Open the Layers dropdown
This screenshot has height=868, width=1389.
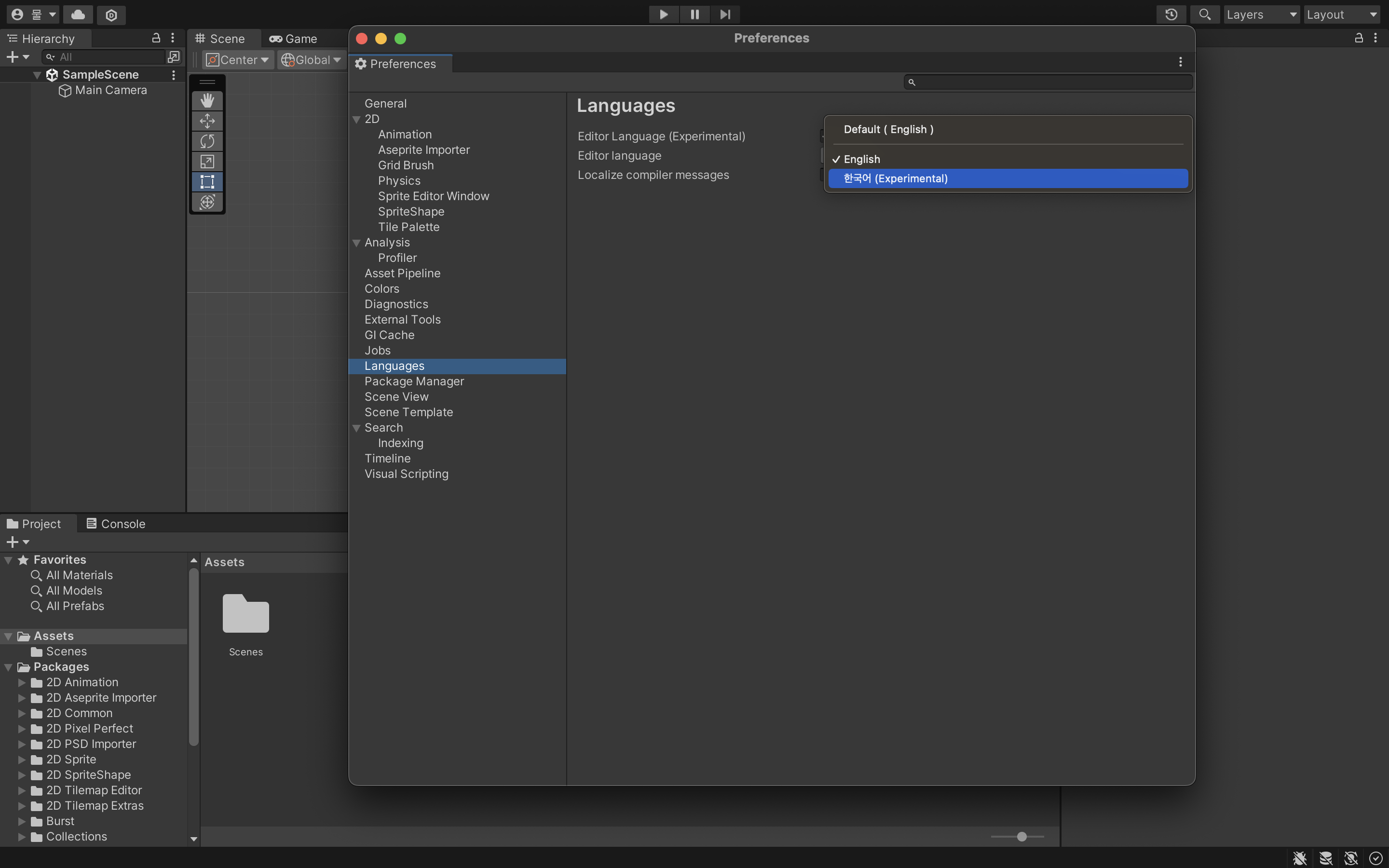[x=1262, y=14]
